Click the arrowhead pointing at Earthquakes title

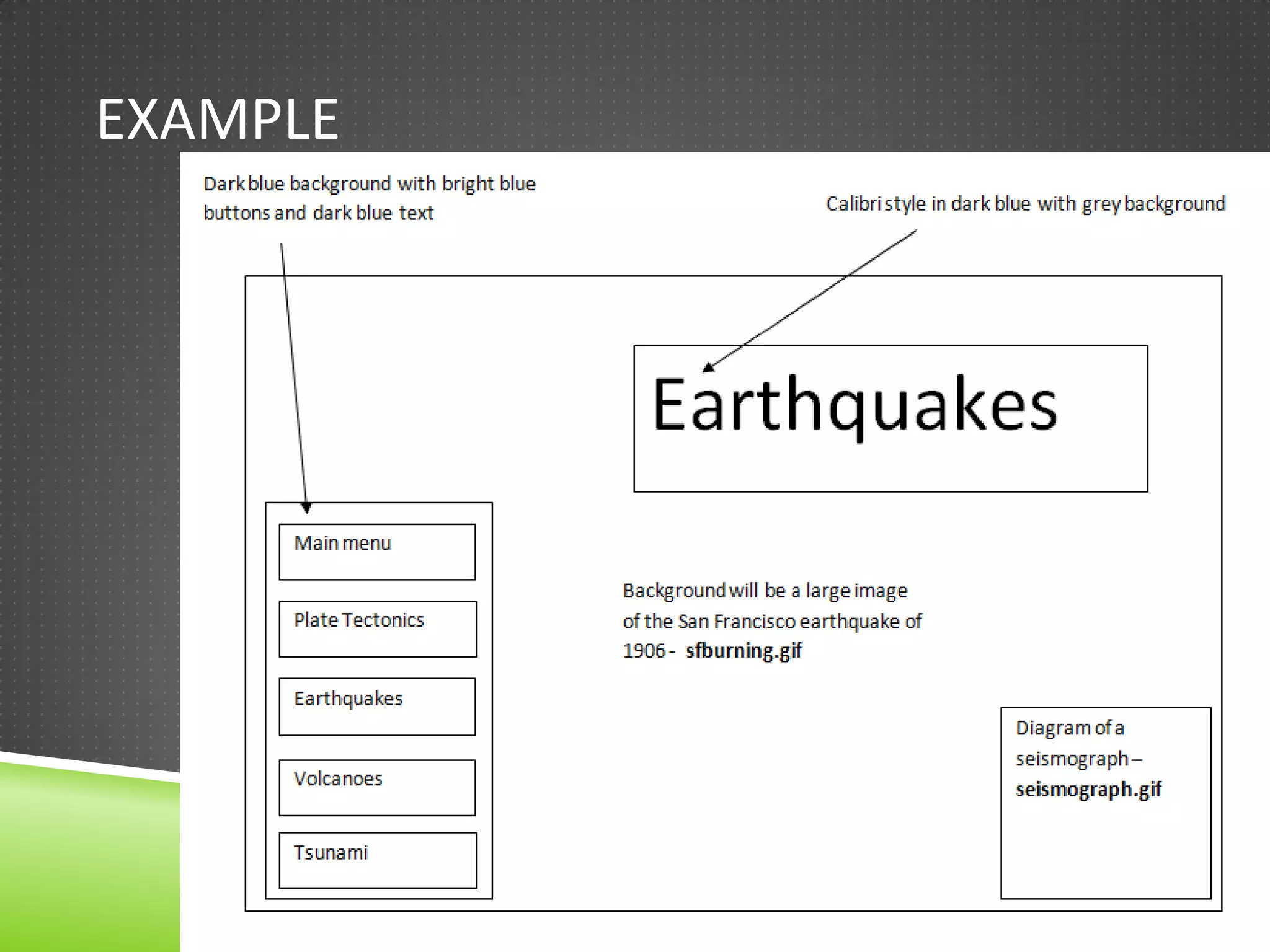pyautogui.click(x=709, y=368)
